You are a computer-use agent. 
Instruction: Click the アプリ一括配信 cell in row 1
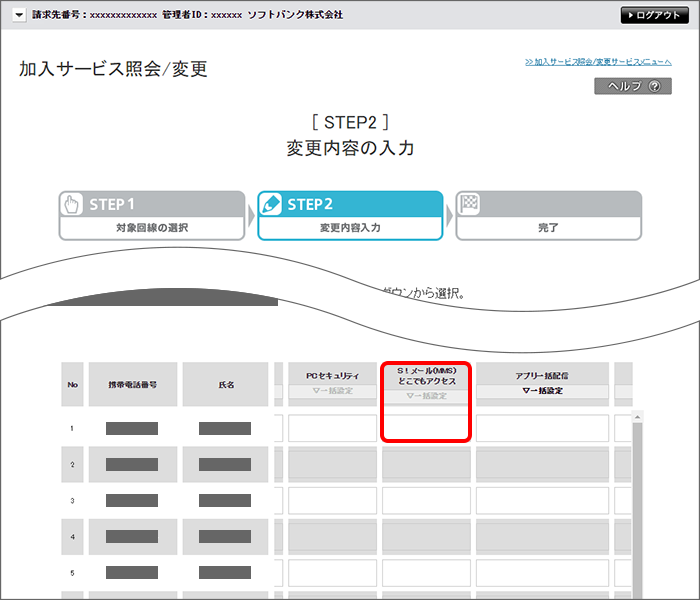tap(542, 428)
